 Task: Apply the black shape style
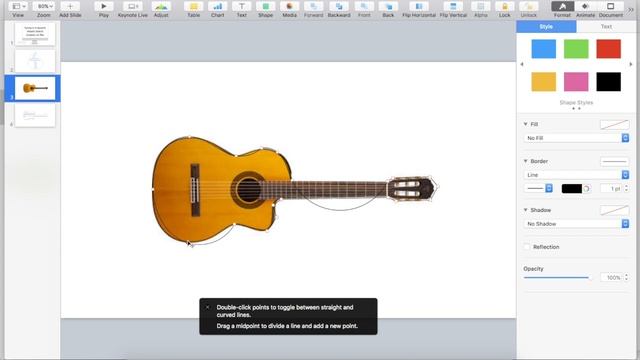pos(609,82)
